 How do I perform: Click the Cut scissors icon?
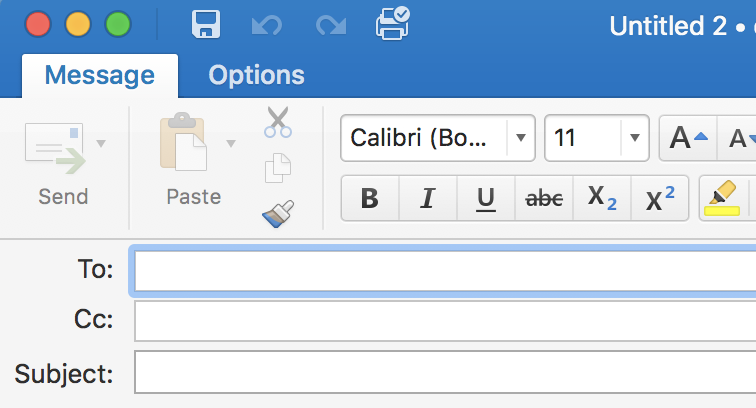[278, 122]
